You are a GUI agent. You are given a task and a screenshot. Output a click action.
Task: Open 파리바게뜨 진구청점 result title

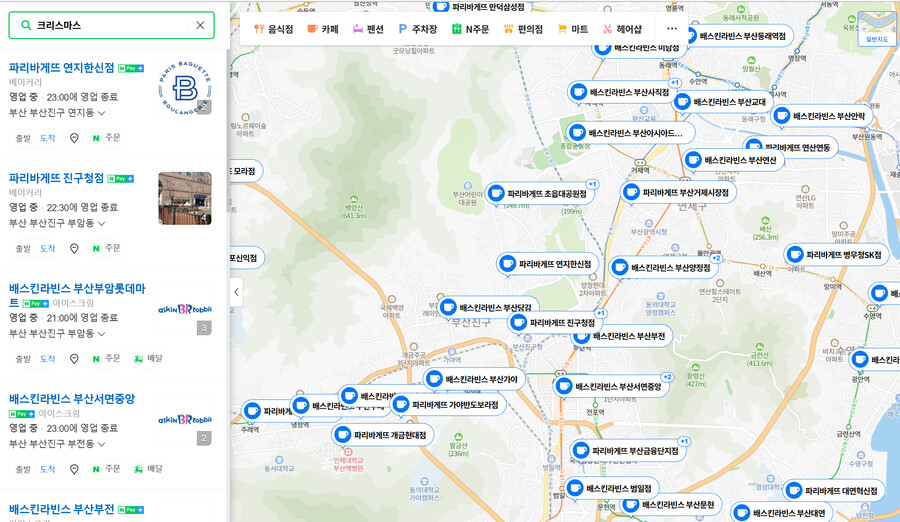(56, 178)
